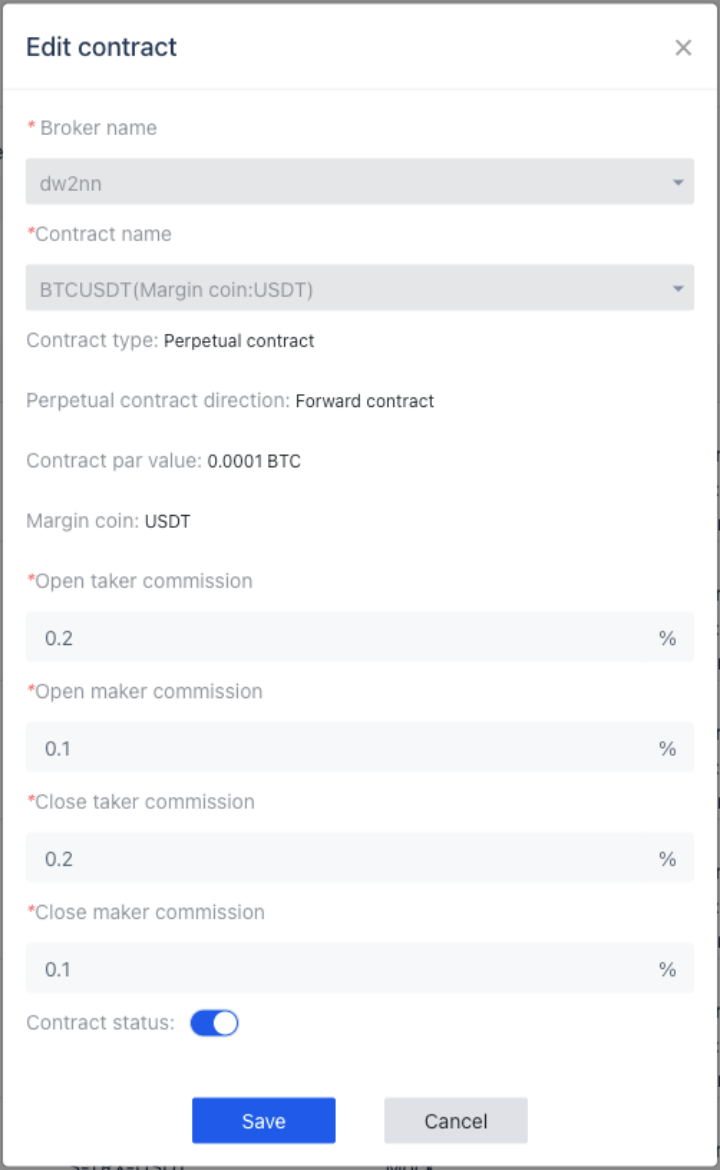
Task: Focus the Open taker commission input
Action: point(336,636)
